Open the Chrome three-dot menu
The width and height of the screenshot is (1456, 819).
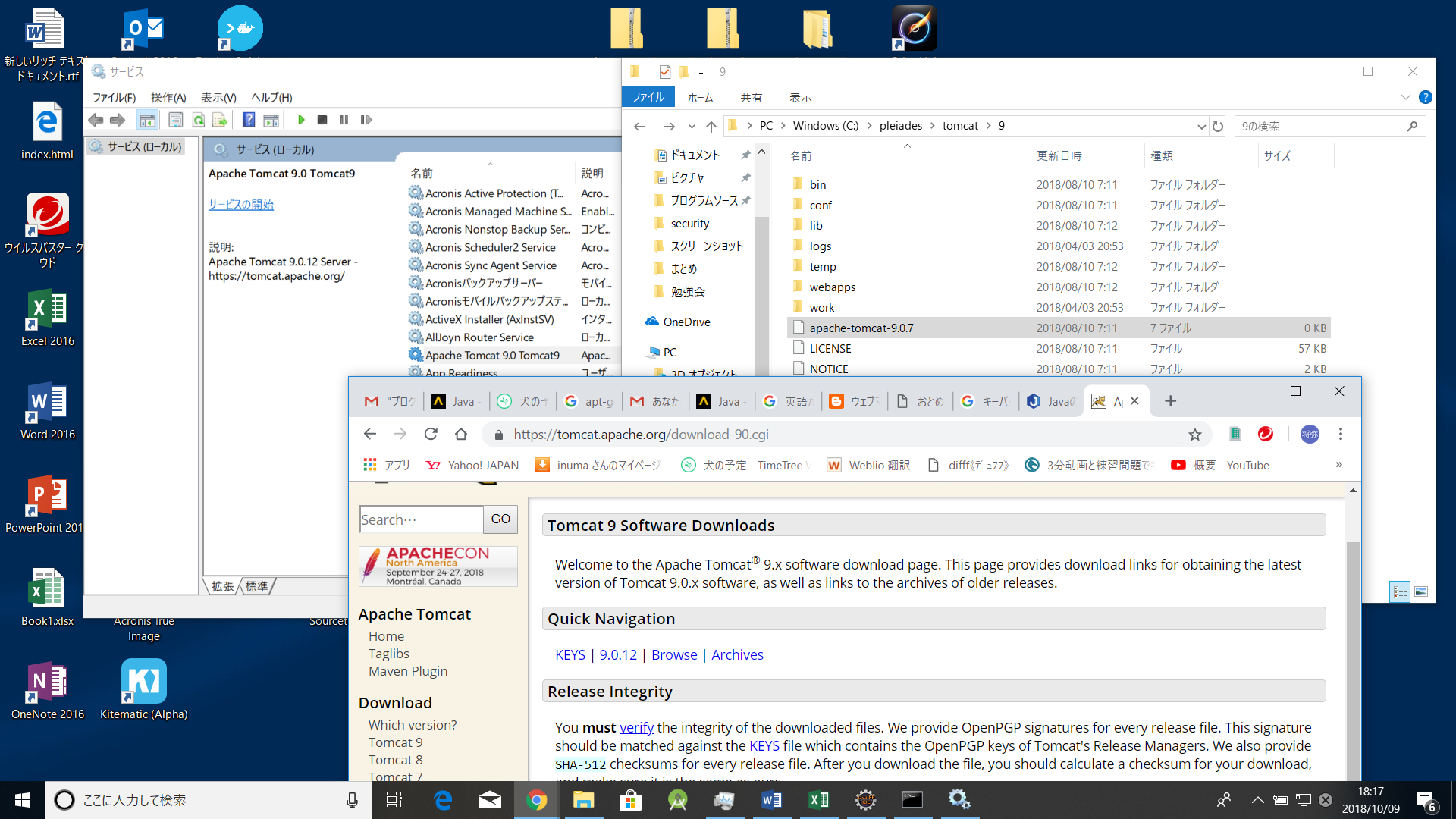click(x=1341, y=434)
